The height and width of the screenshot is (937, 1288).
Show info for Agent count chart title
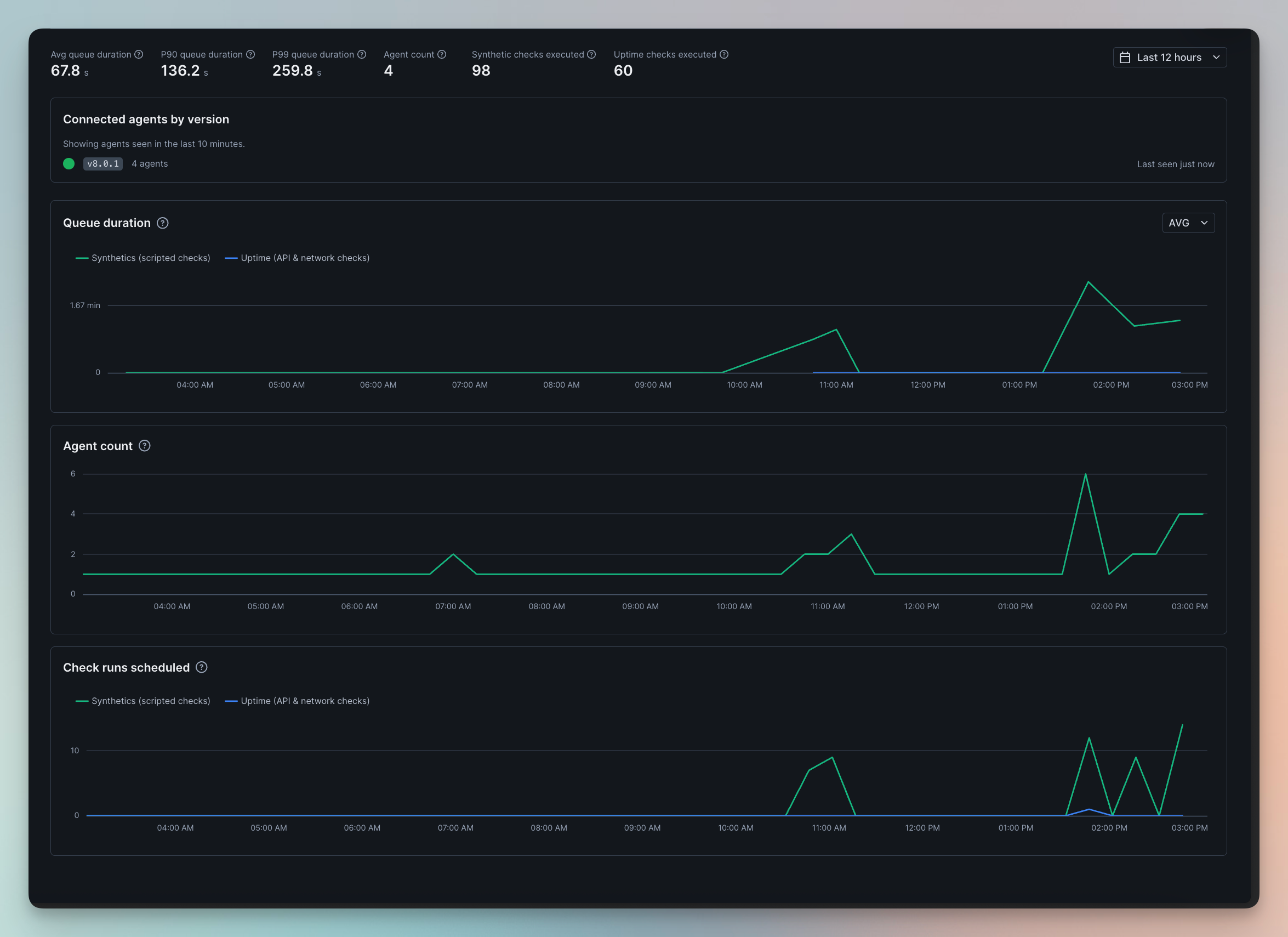coord(145,446)
